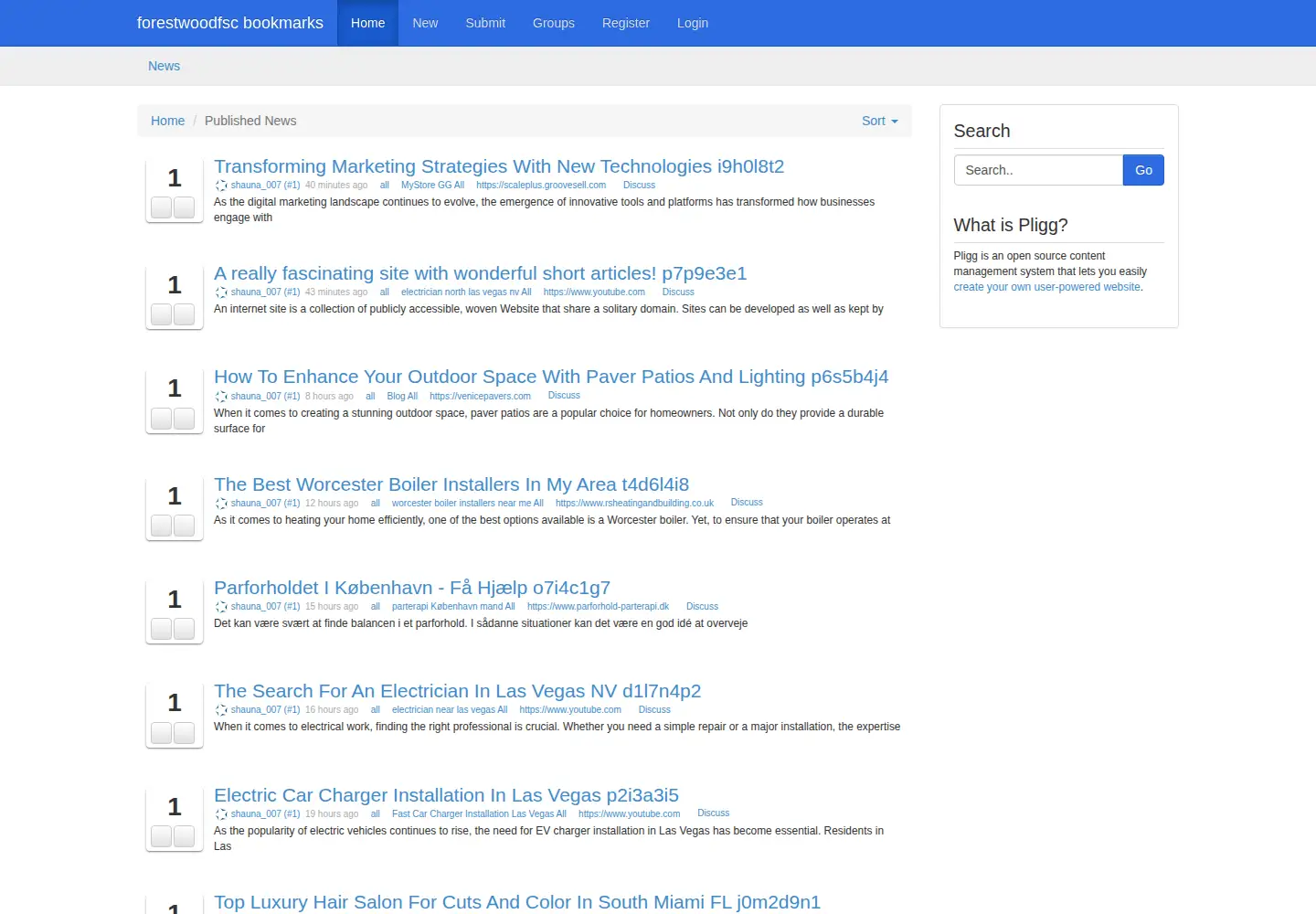Screen dimensions: 1316x914
Task: Click the News category link
Action: pos(164,66)
